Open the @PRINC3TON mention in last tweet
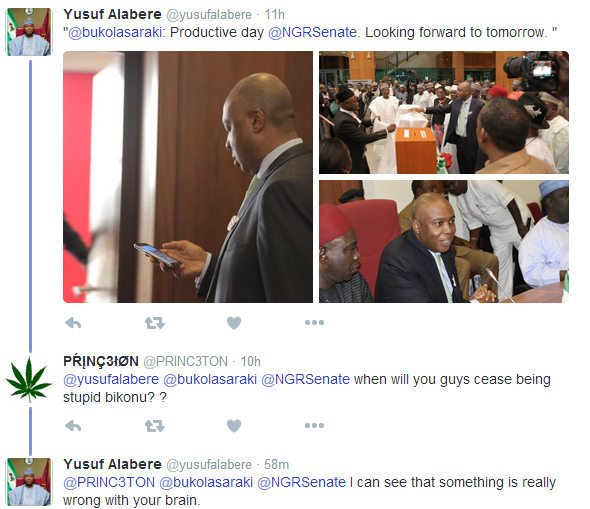This screenshot has width=590, height=509. click(x=109, y=483)
